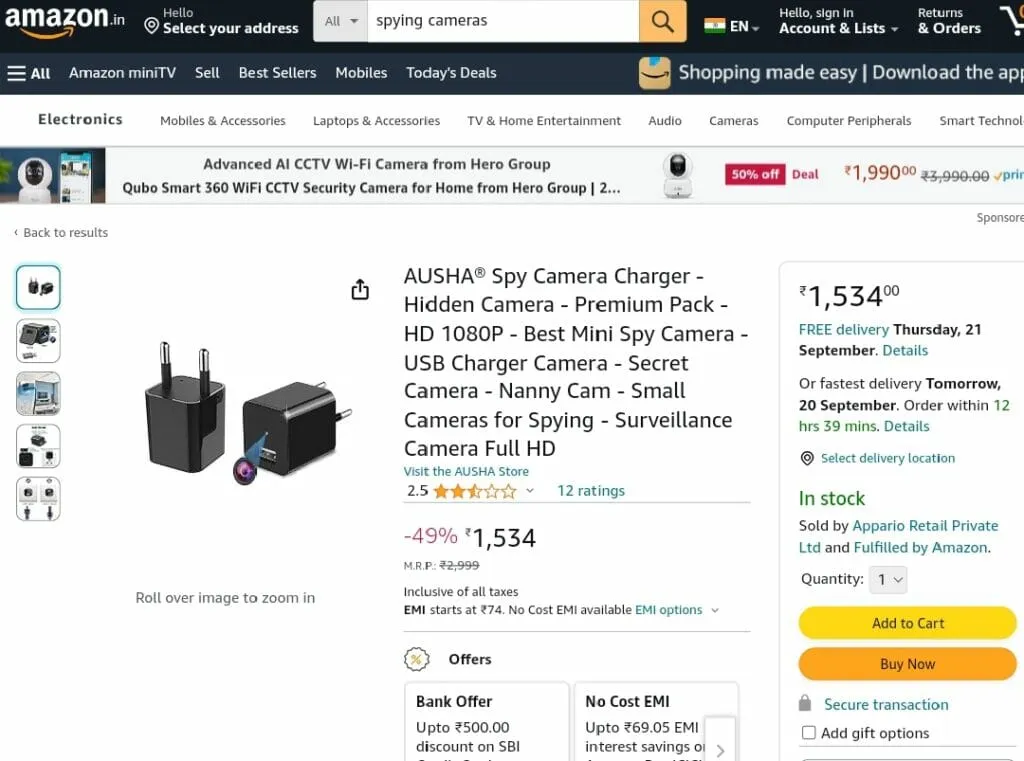Open the hamburger All menu
This screenshot has width=1024, height=761.
29,73
